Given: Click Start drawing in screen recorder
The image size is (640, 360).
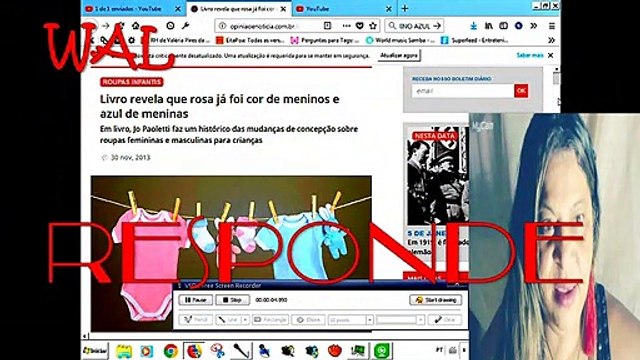Looking at the screenshot, I should point(436,300).
